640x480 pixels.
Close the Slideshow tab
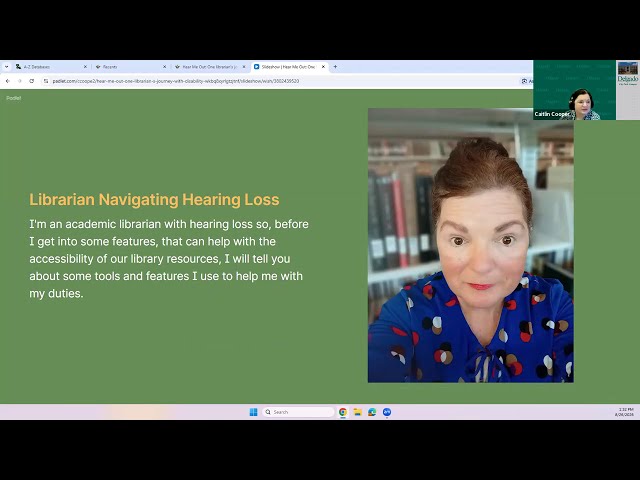tap(323, 67)
